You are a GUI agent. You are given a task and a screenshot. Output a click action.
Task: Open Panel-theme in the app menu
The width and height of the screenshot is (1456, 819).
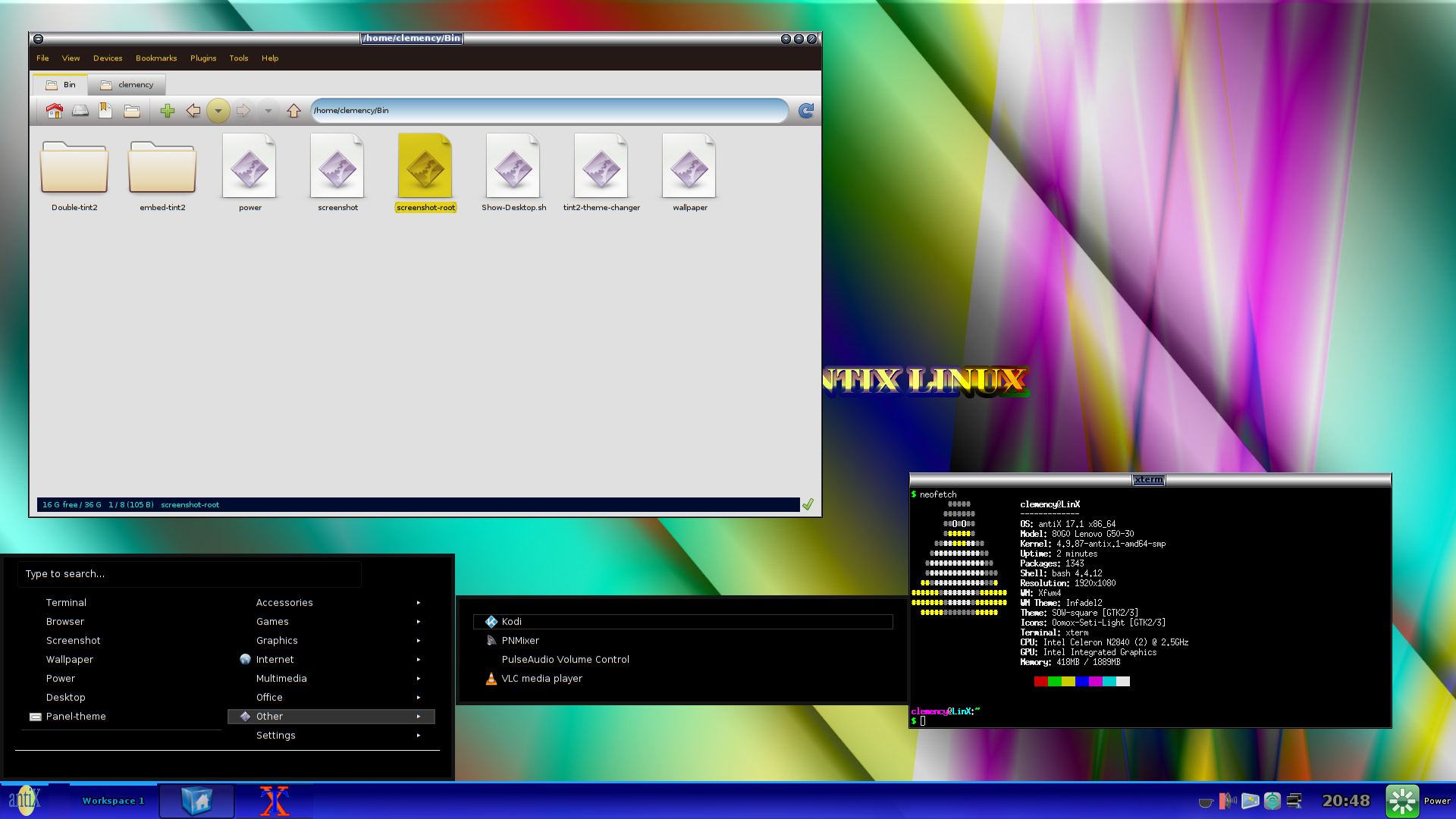point(76,717)
